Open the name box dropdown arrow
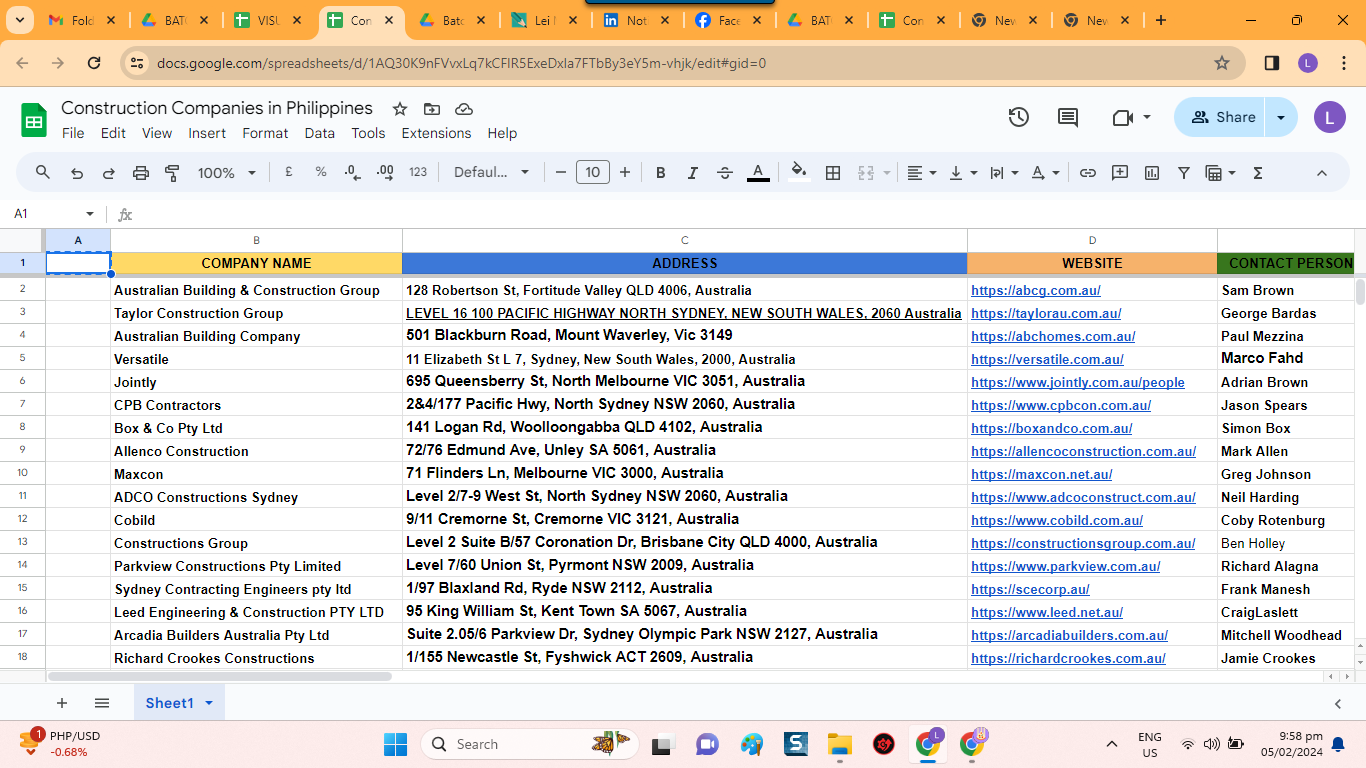The height and width of the screenshot is (768, 1366). tap(90, 214)
